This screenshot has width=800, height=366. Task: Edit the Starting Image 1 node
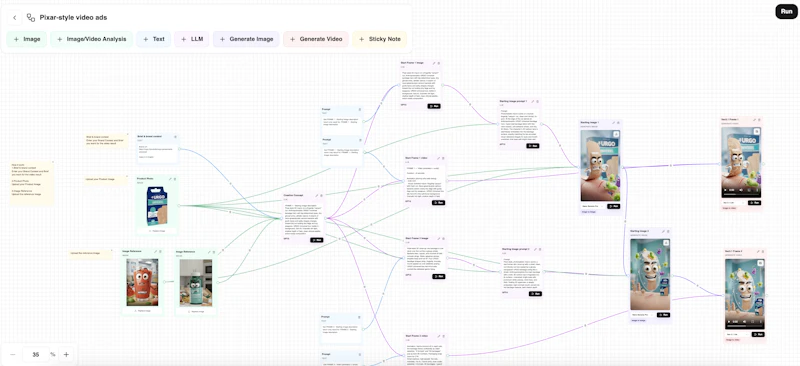point(612,123)
